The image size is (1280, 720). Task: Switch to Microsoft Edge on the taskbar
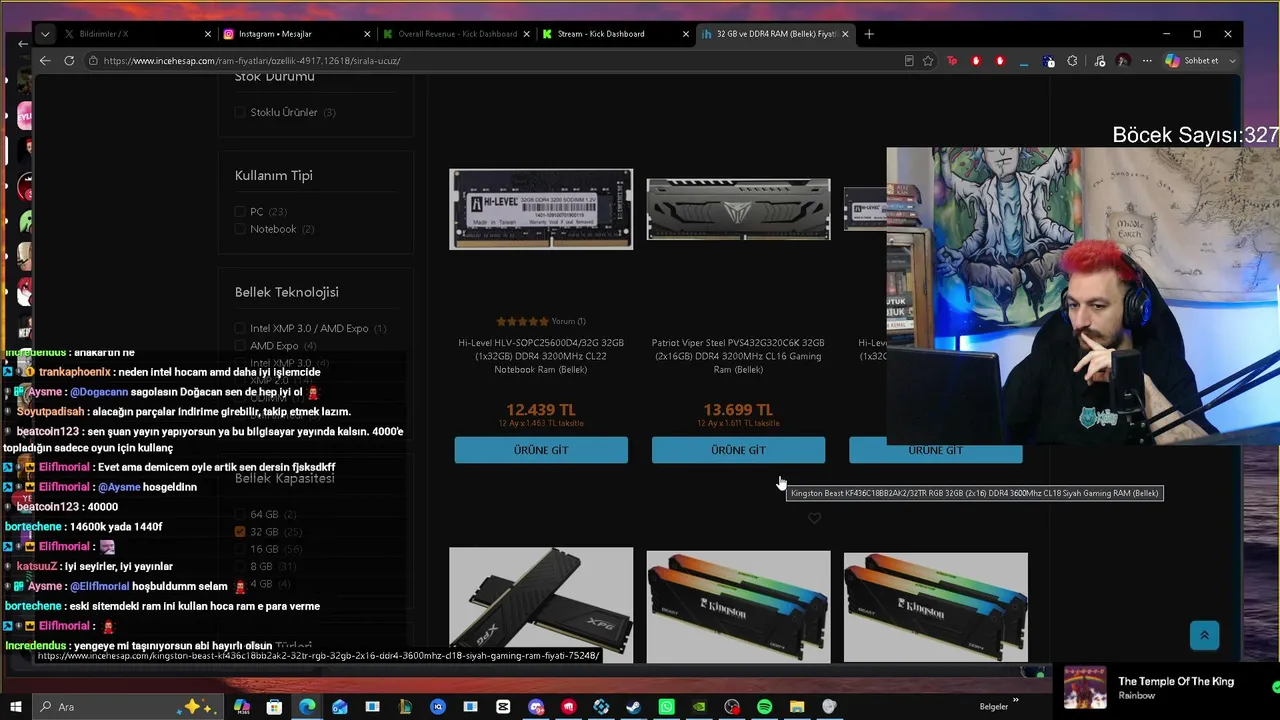pos(307,707)
